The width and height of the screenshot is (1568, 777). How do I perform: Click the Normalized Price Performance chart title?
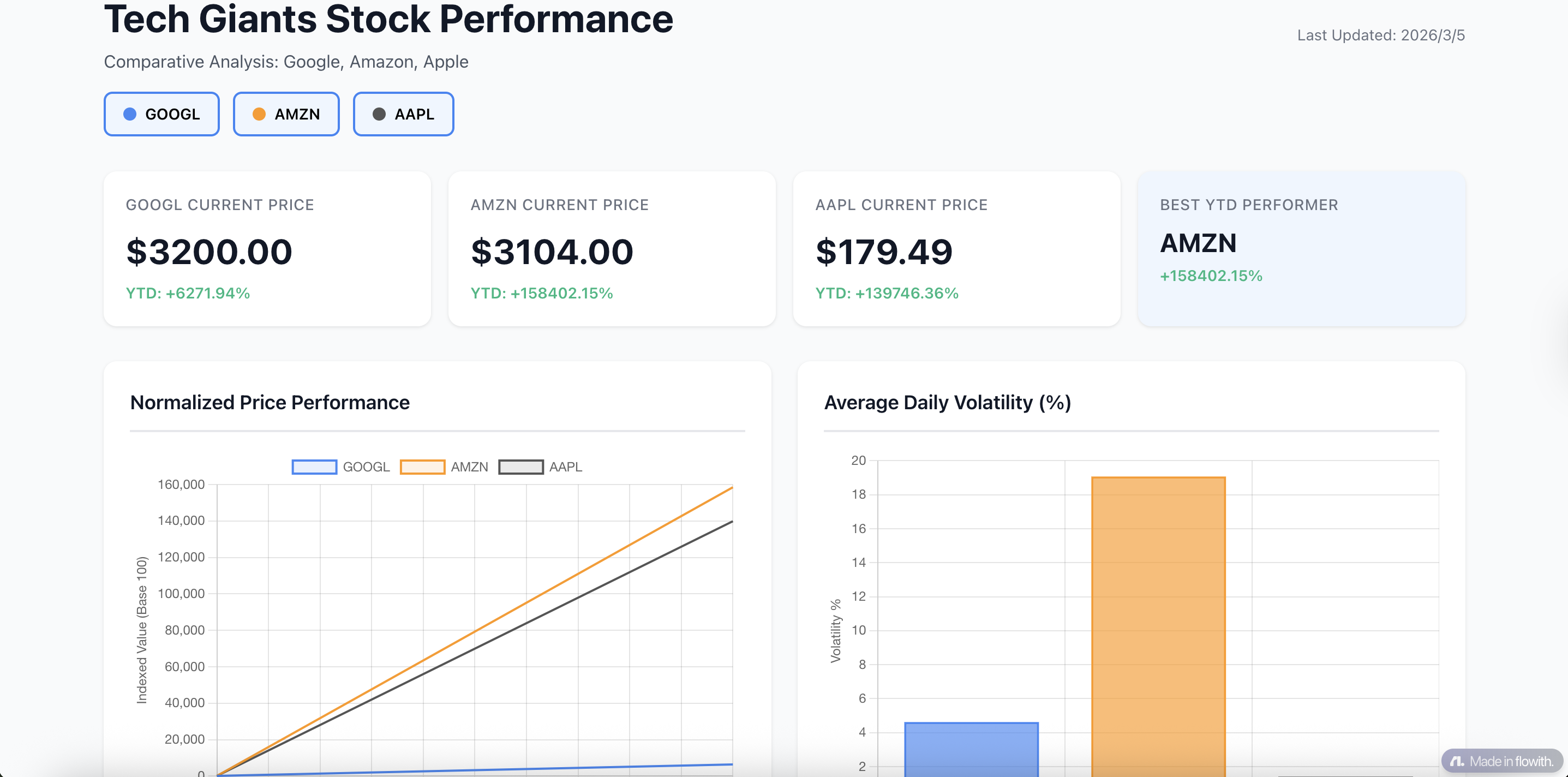269,402
